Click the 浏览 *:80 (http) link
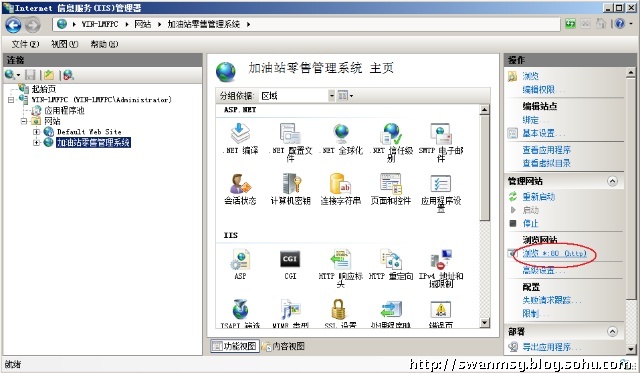 coord(555,253)
